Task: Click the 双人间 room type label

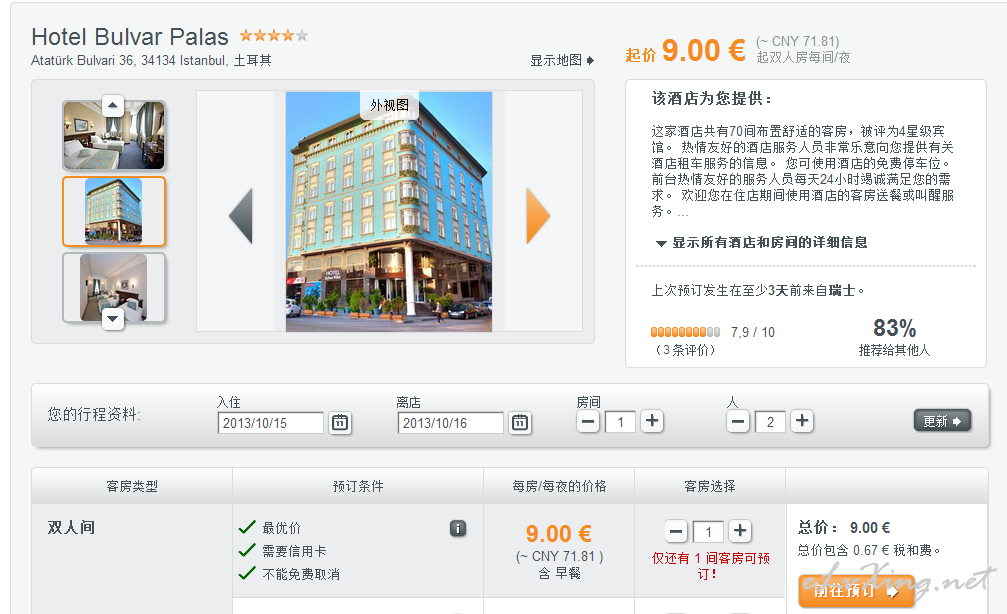Action: (71, 527)
